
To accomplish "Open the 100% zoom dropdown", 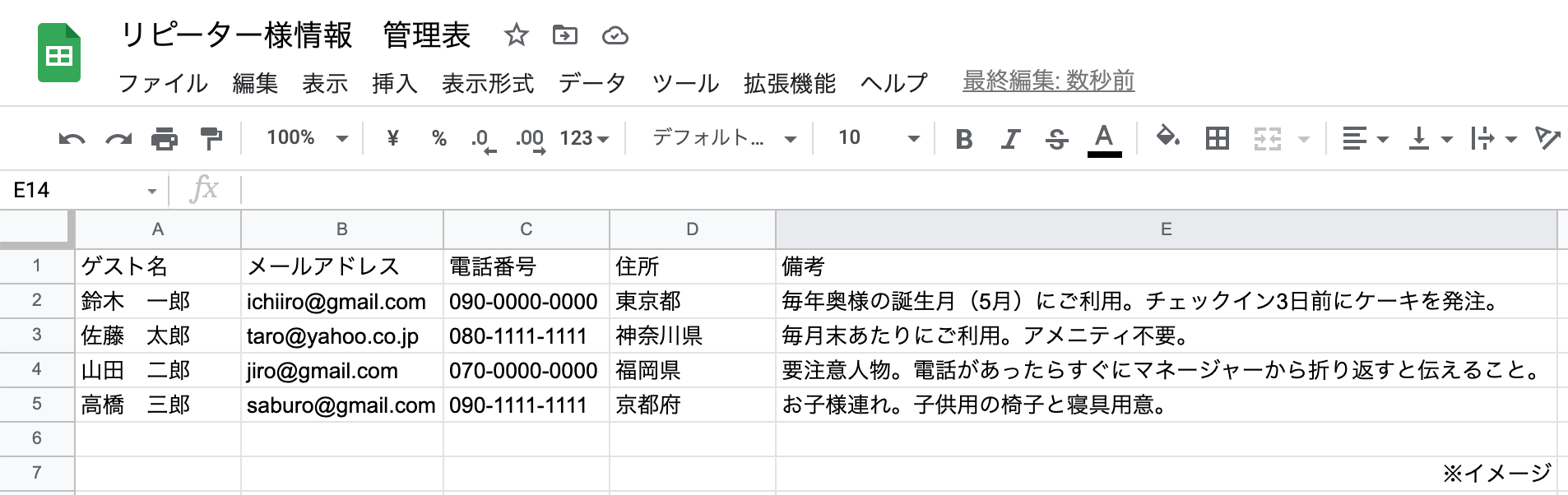I will click(x=306, y=138).
